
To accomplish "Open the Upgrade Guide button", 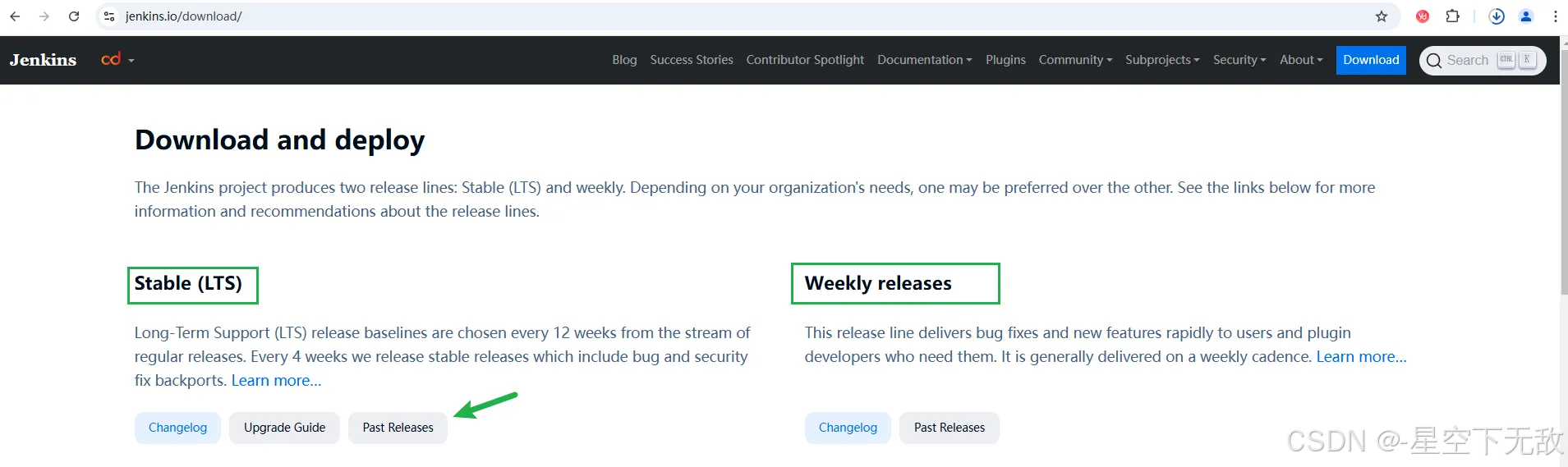I will point(284,428).
